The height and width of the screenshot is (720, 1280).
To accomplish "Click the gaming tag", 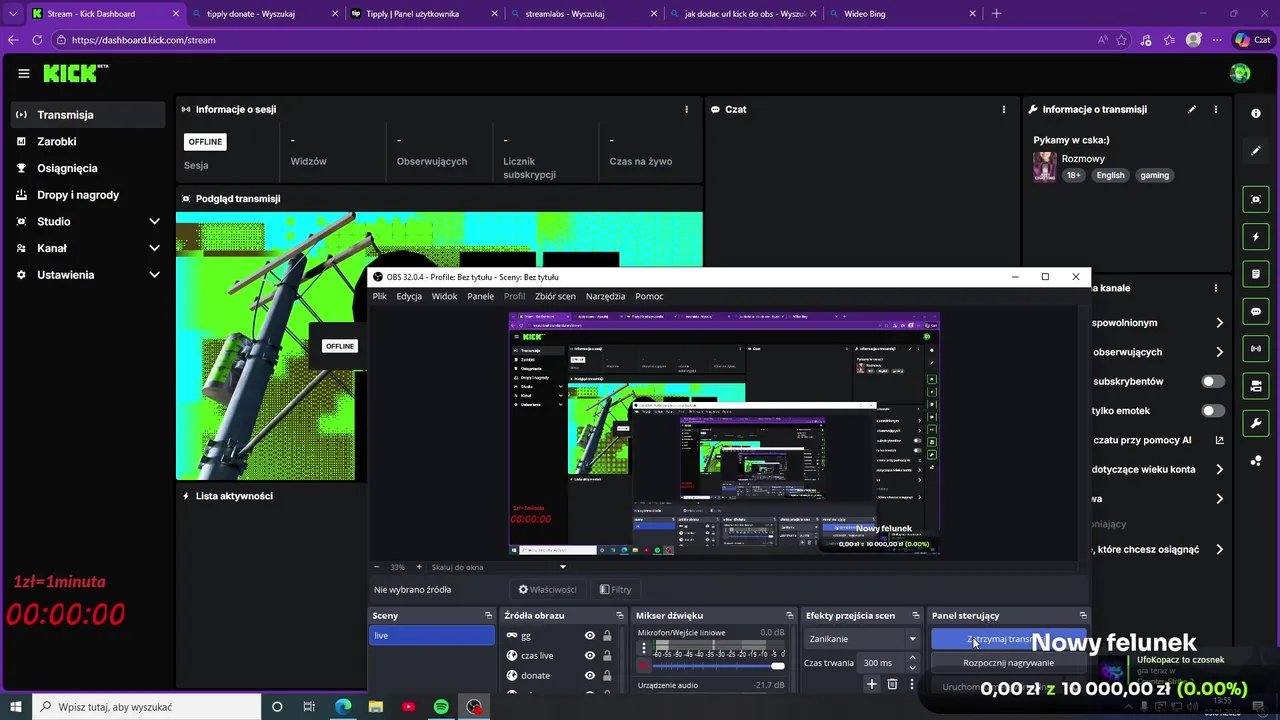I will tap(1154, 175).
